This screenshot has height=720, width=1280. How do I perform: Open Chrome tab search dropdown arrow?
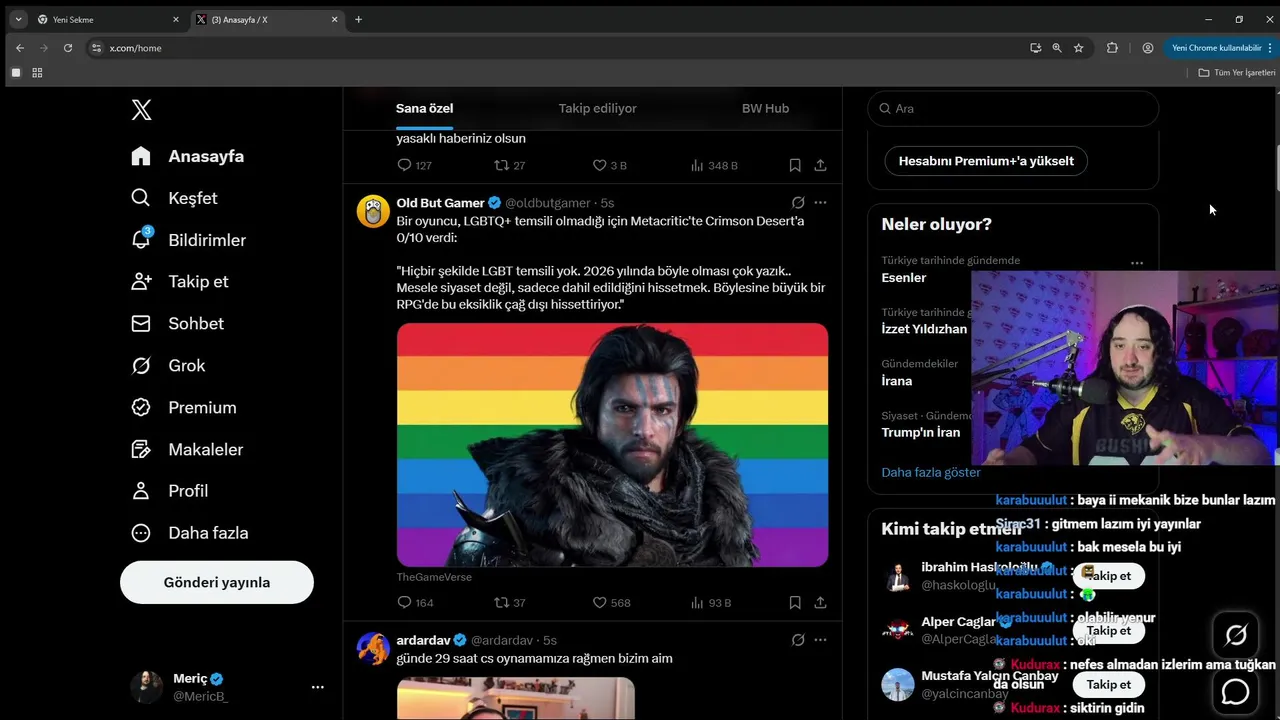[18, 19]
